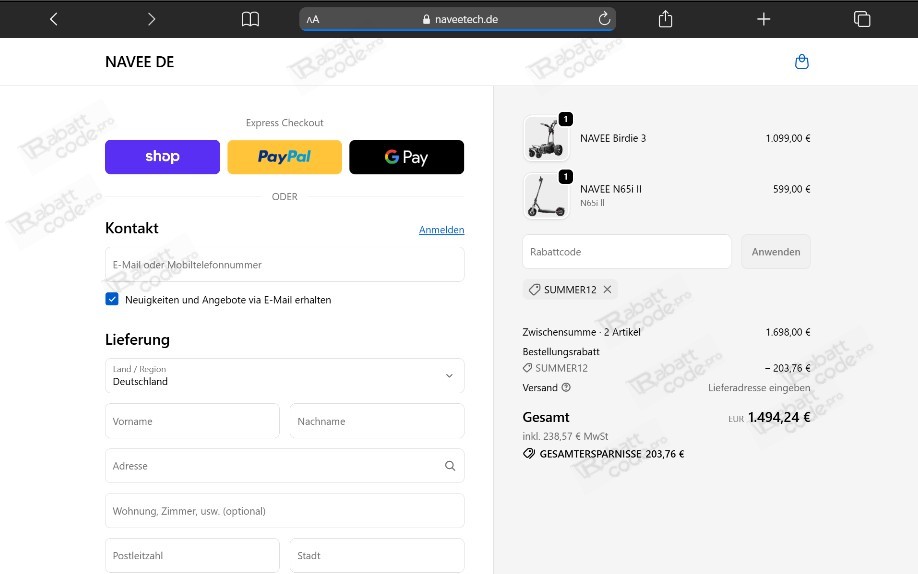The image size is (918, 574).
Task: Focus the Wohnung, Zimmer optional field
Action: [285, 511]
